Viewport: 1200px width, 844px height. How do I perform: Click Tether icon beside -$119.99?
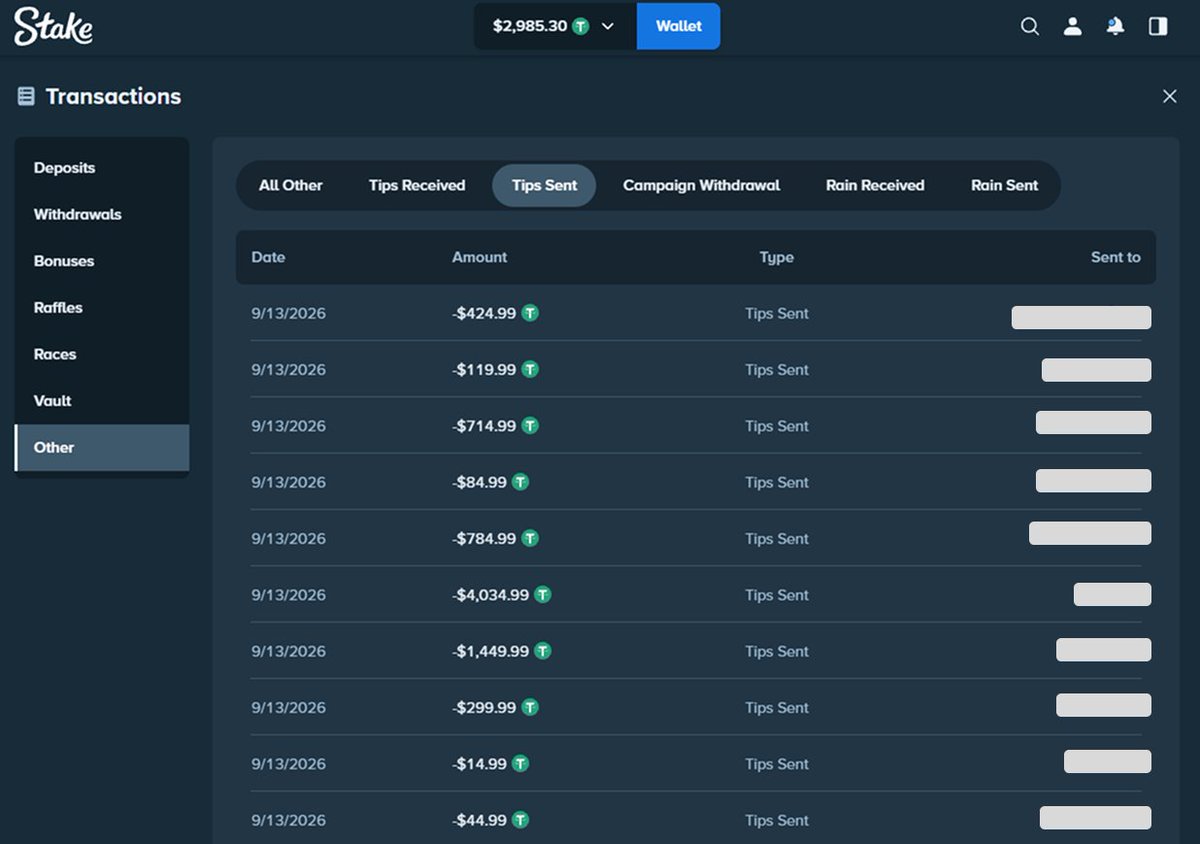coord(530,369)
